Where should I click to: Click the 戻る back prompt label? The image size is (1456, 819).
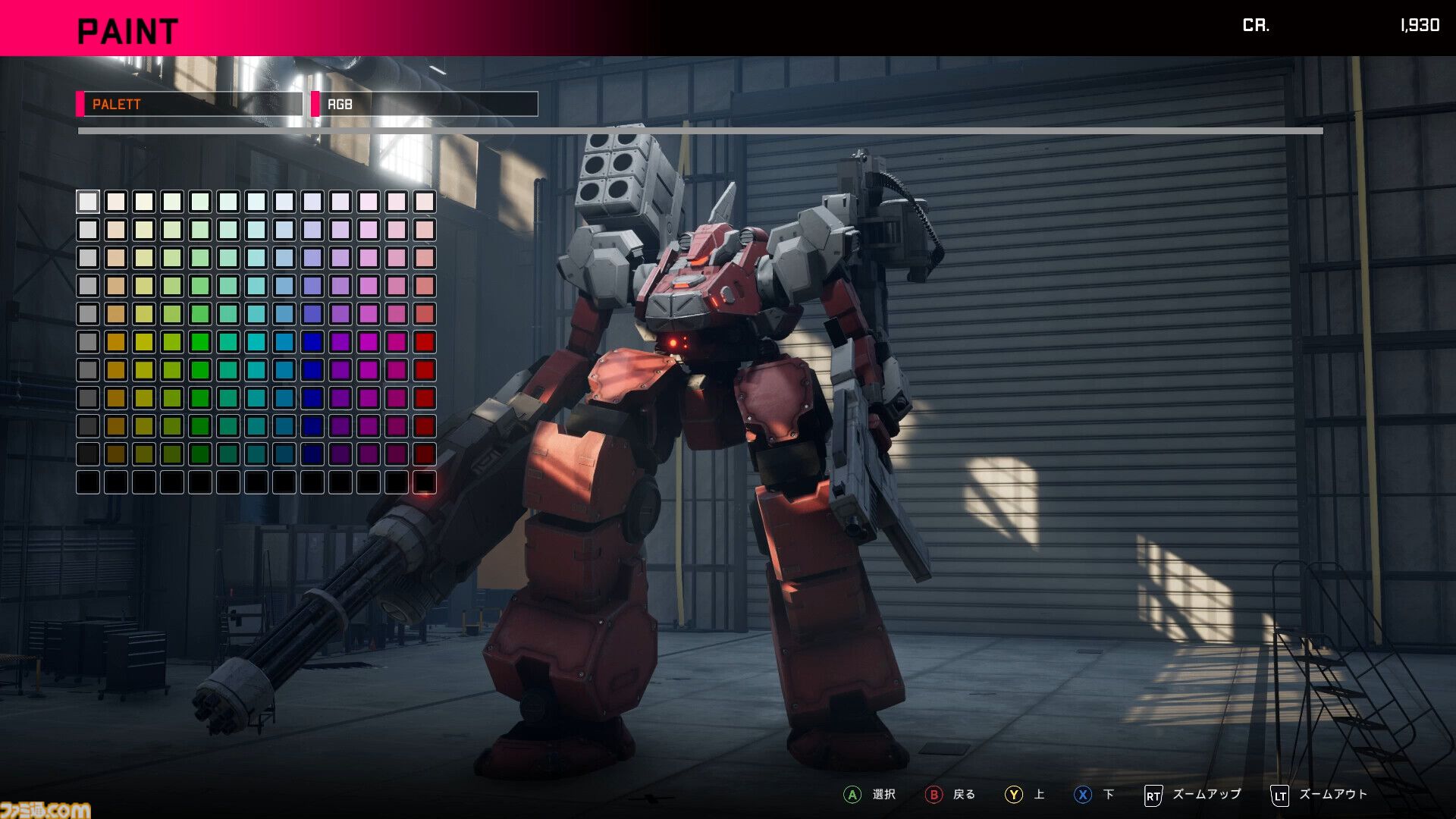click(965, 794)
